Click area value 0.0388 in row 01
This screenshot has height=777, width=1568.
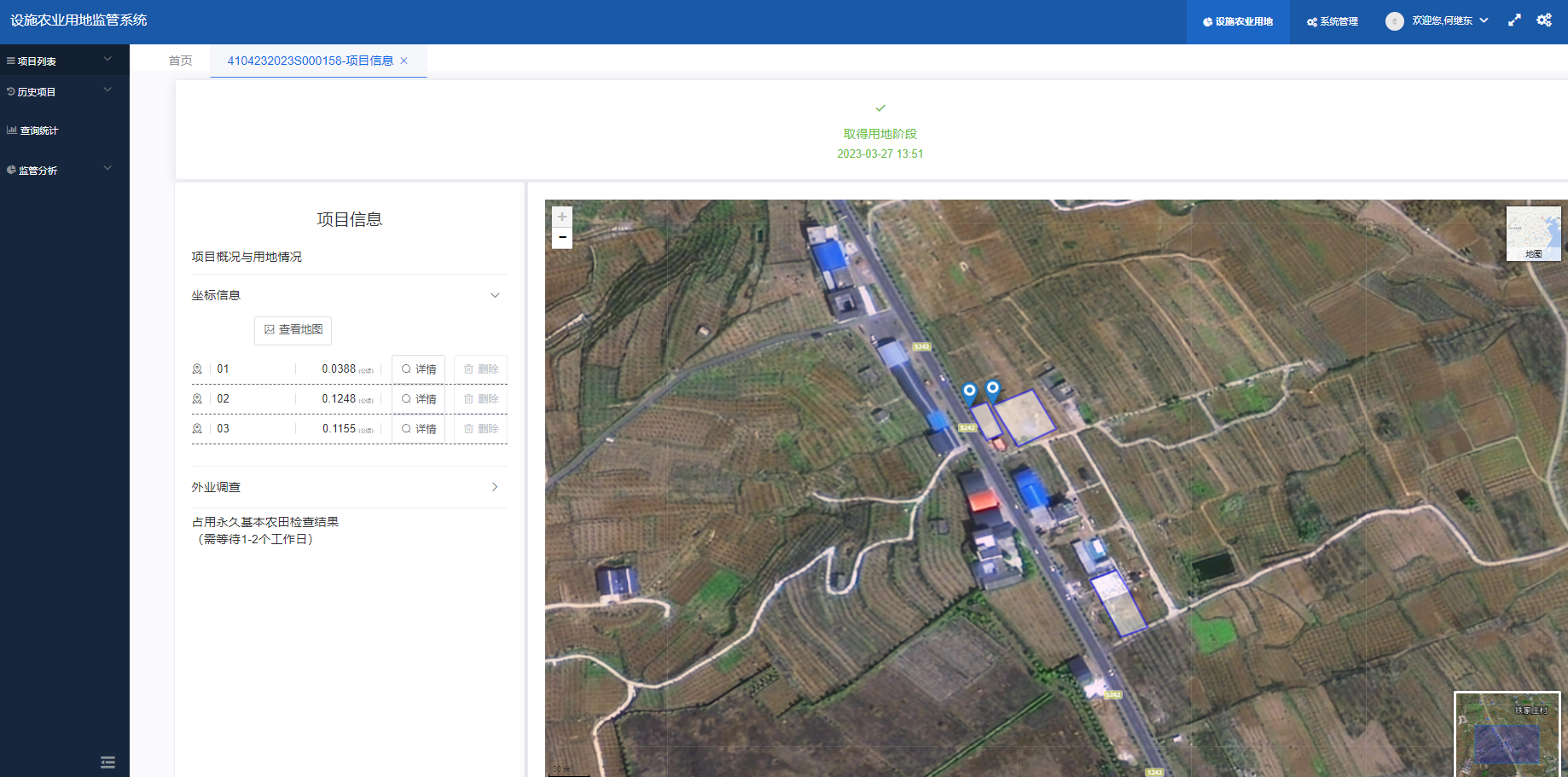pyautogui.click(x=339, y=369)
